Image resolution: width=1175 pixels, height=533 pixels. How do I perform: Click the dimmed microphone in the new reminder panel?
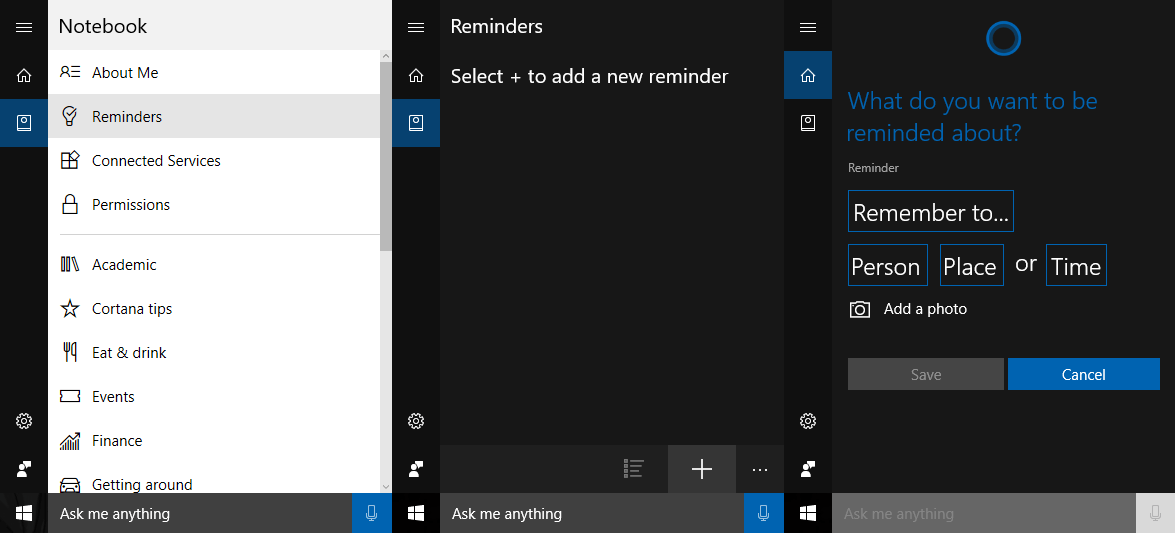(x=1156, y=514)
